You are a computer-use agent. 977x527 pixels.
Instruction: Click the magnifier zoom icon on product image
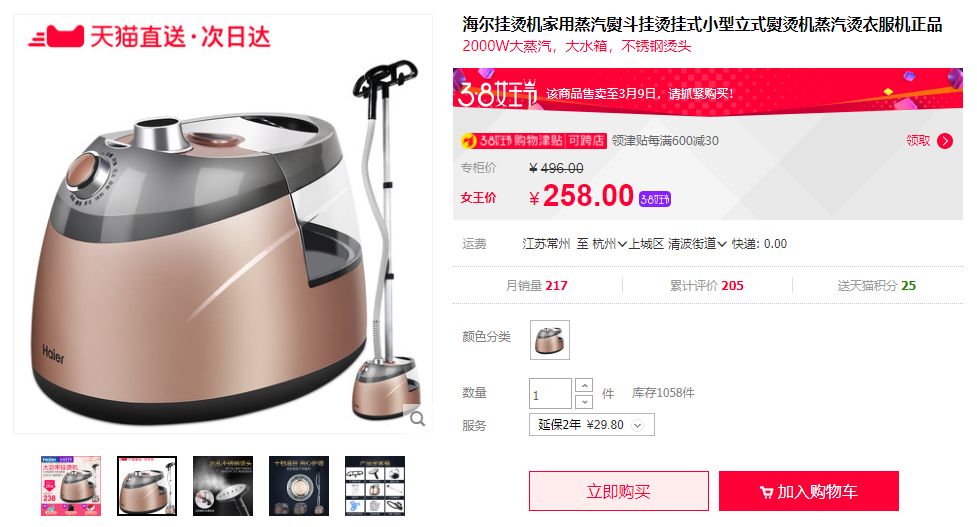click(417, 419)
